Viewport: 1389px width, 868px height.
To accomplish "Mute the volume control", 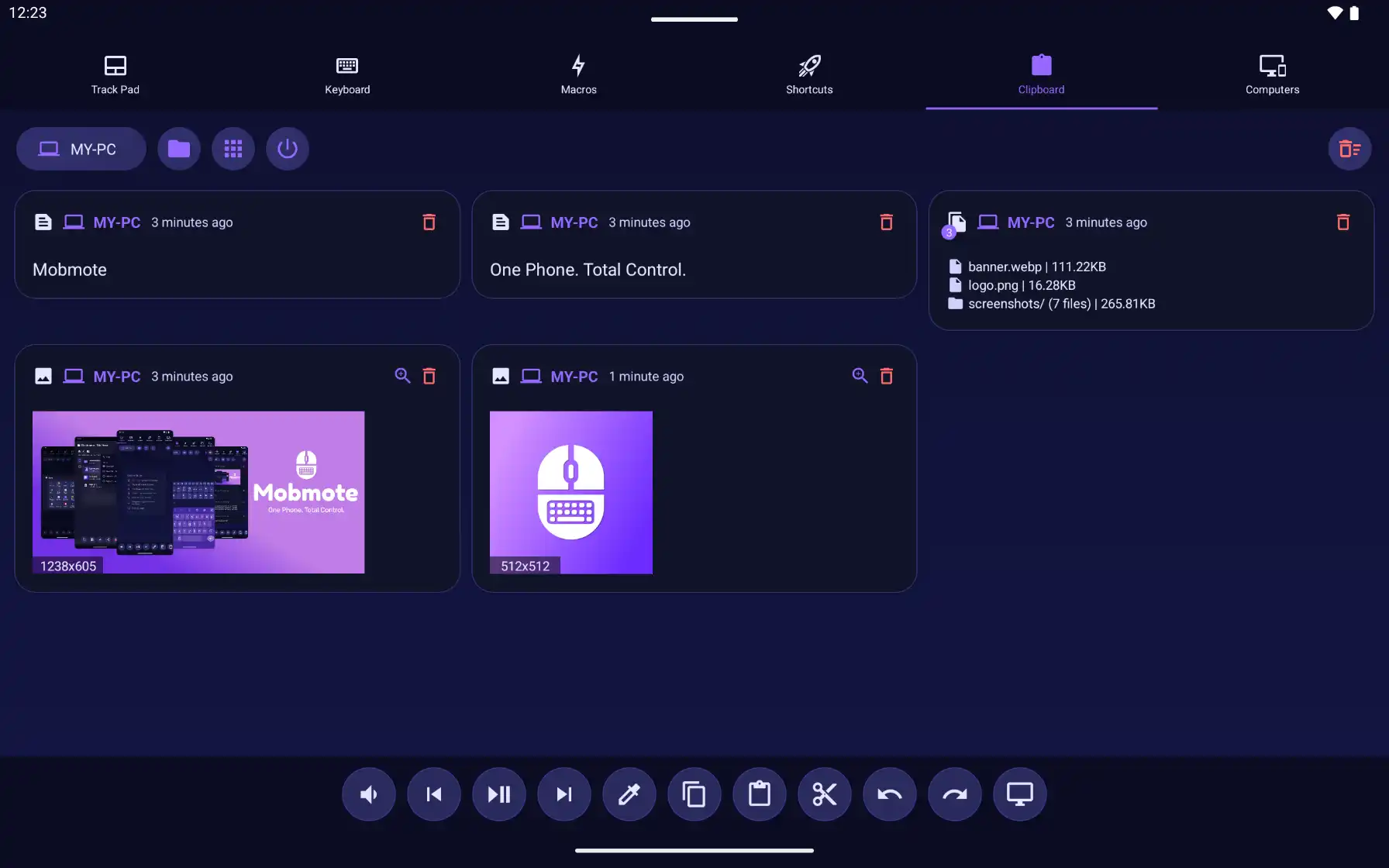I will click(x=368, y=794).
